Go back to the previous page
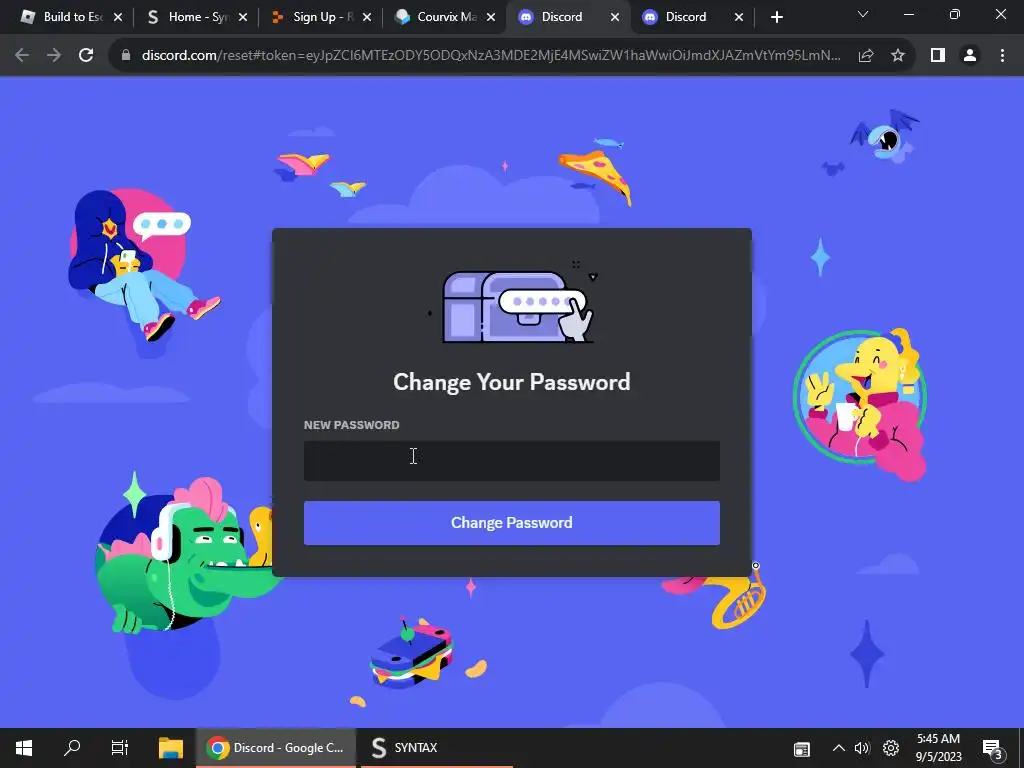The image size is (1024, 768). coord(22,56)
